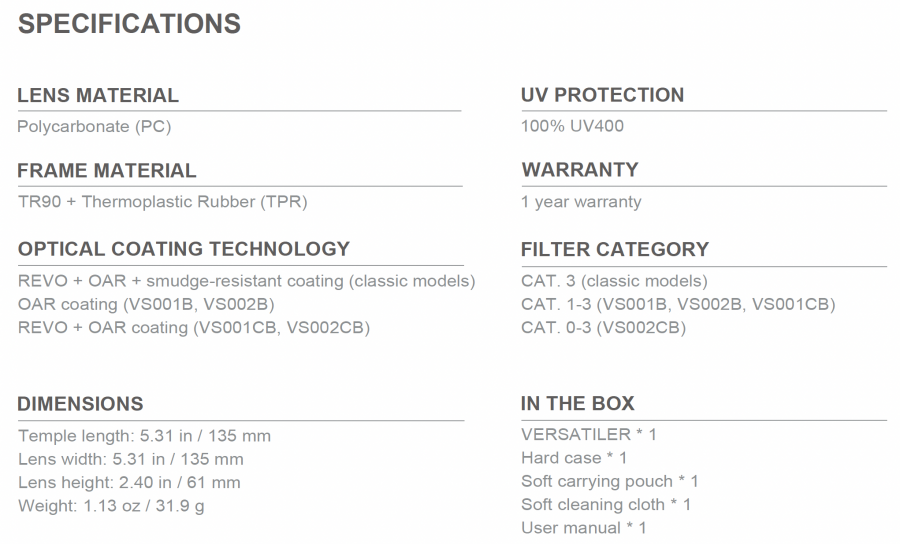Click the Weight 31.9 g line
900x544 pixels.
[x=111, y=506]
